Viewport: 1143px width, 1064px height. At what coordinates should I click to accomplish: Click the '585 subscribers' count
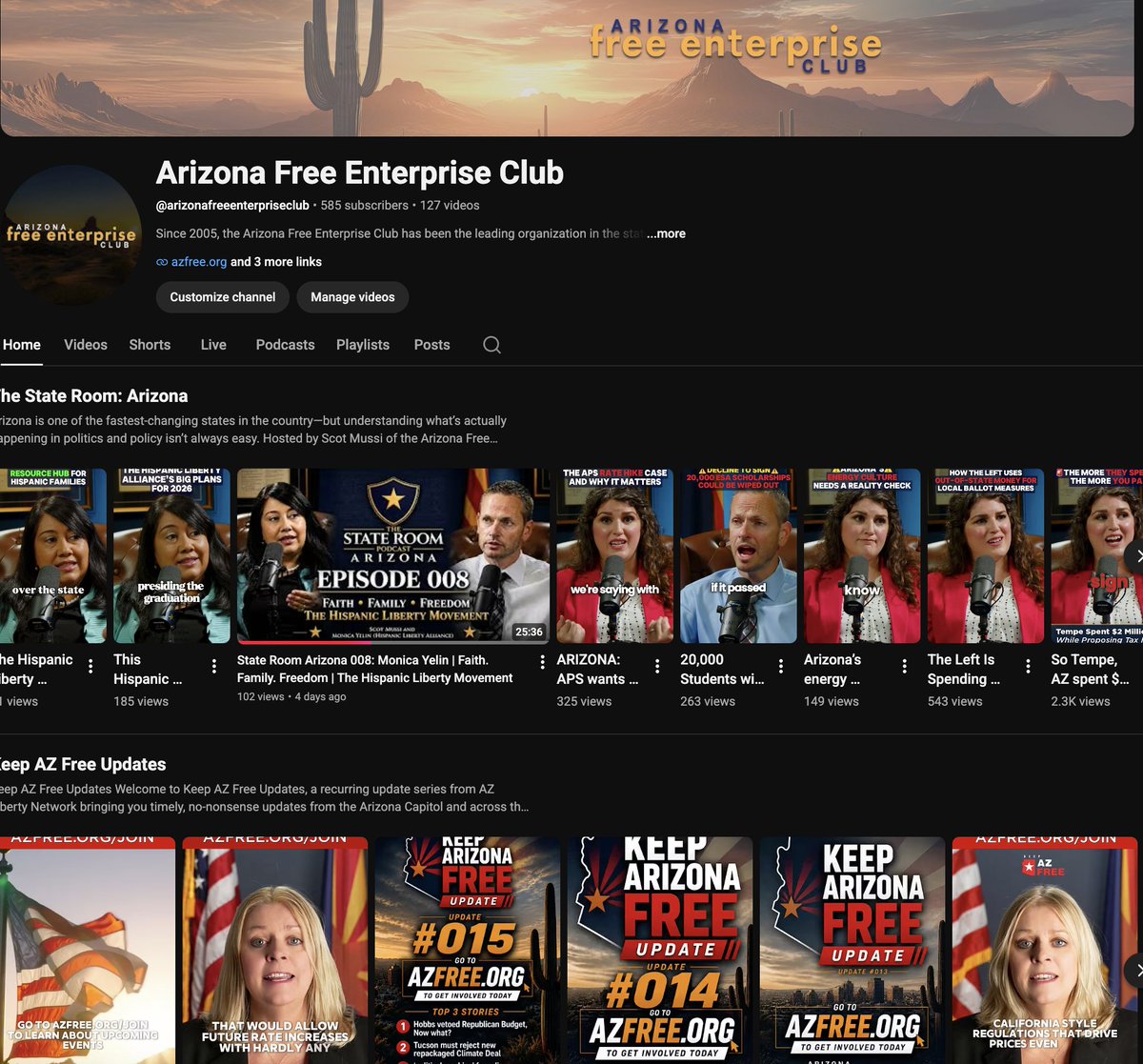coord(365,205)
